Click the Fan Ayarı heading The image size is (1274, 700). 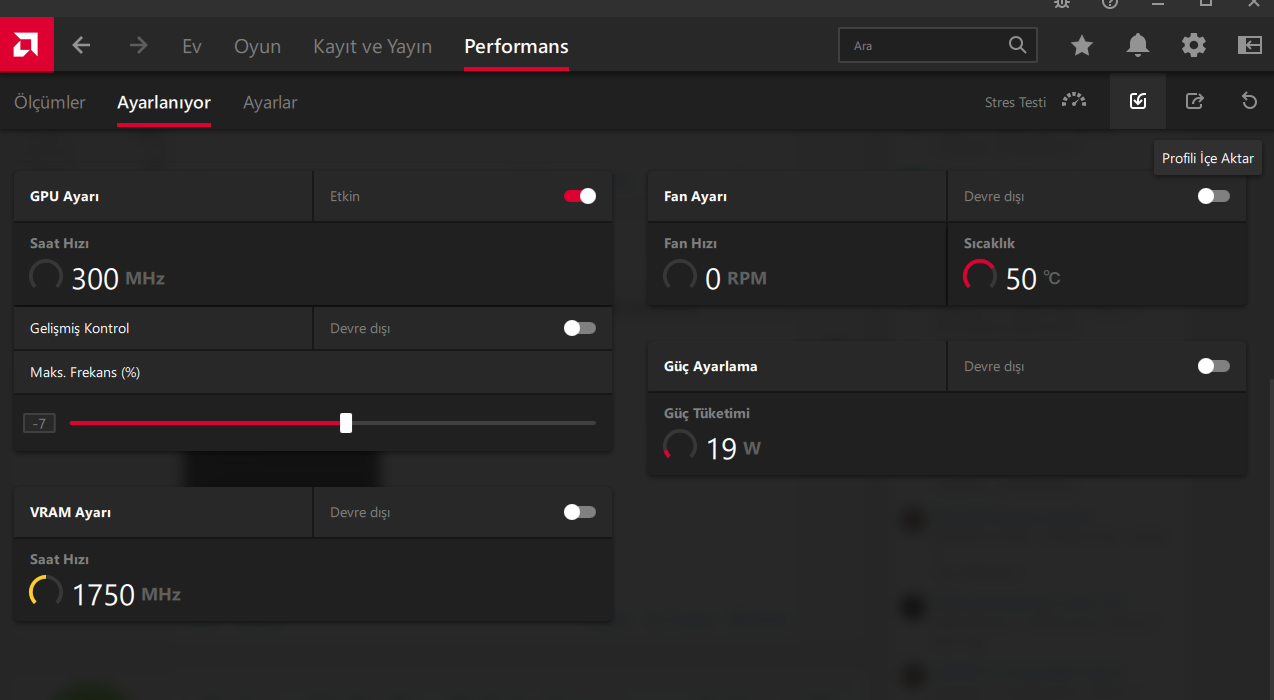coord(695,197)
